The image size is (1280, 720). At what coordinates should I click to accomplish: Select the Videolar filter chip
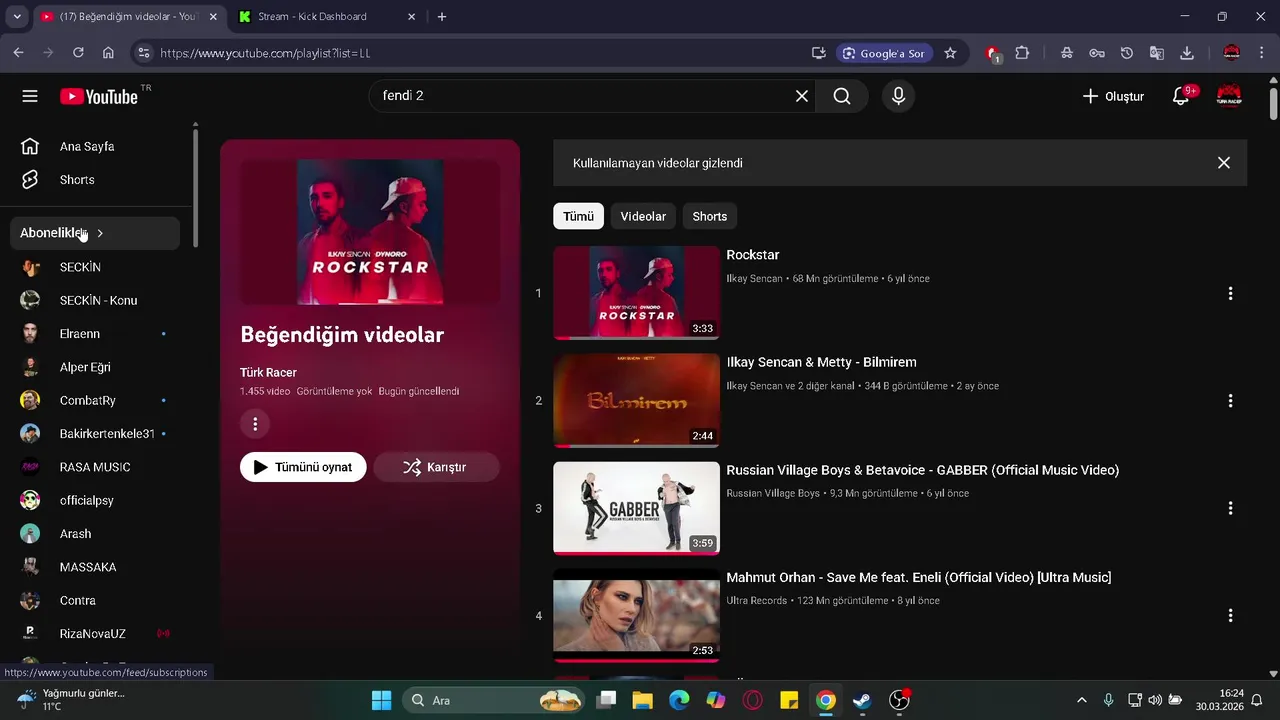click(643, 216)
